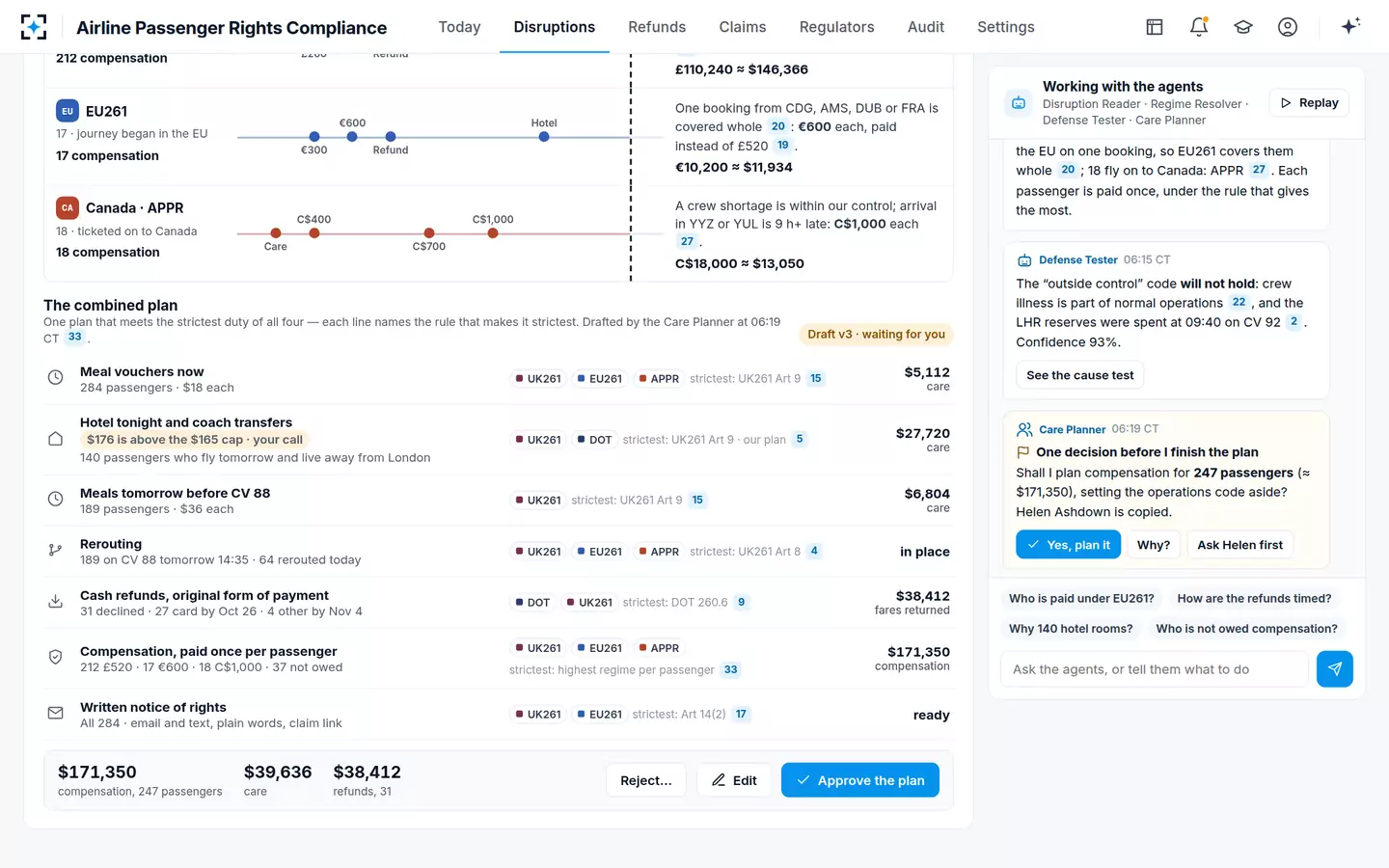Viewport: 1389px width, 868px height.
Task: Click the clock icon beside Meal vouchers now
Action: (x=56, y=378)
